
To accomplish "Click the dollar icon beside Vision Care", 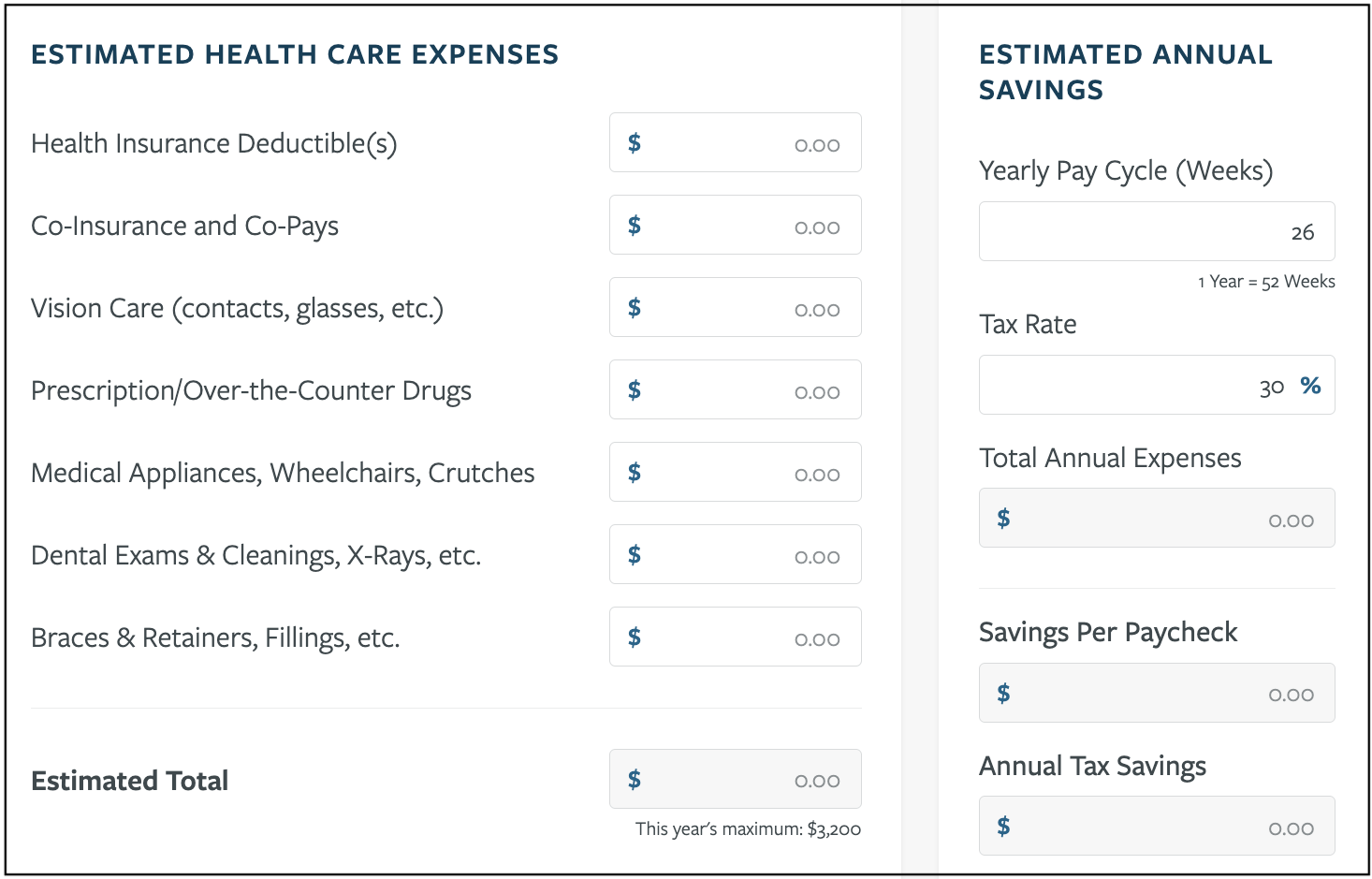I will click(634, 308).
